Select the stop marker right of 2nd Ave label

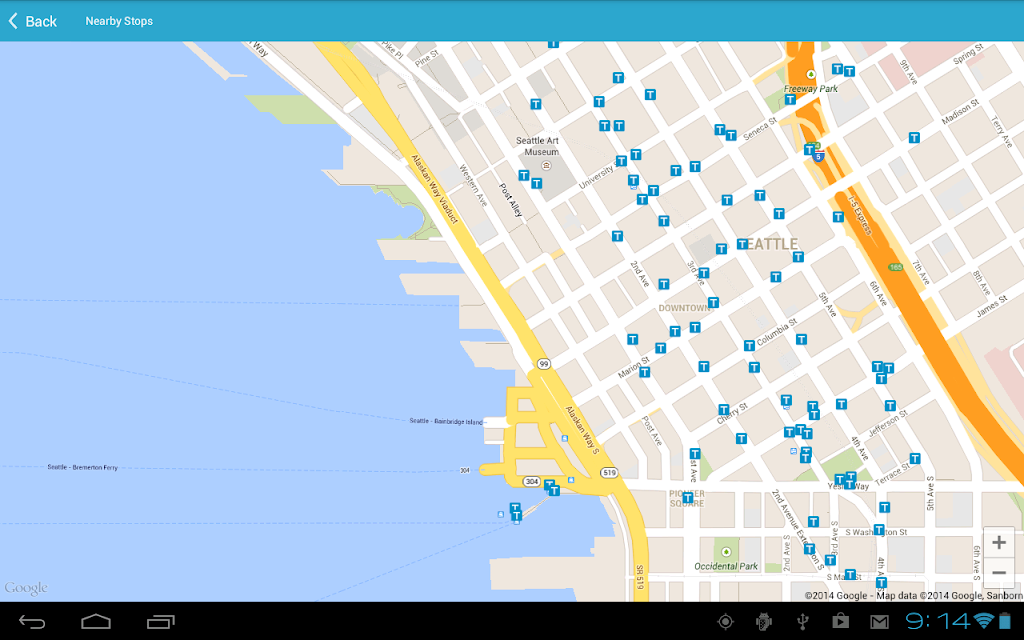pyautogui.click(x=664, y=284)
